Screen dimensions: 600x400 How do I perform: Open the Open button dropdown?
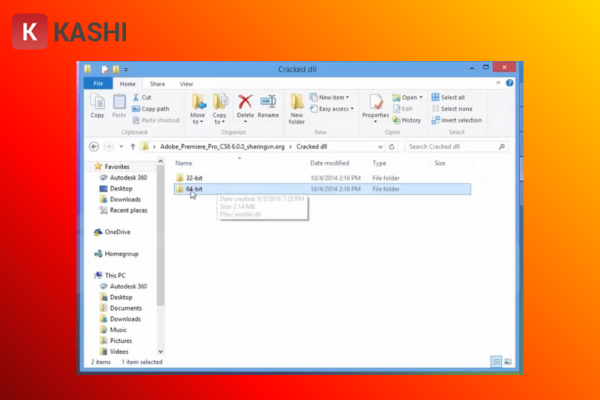(421, 97)
